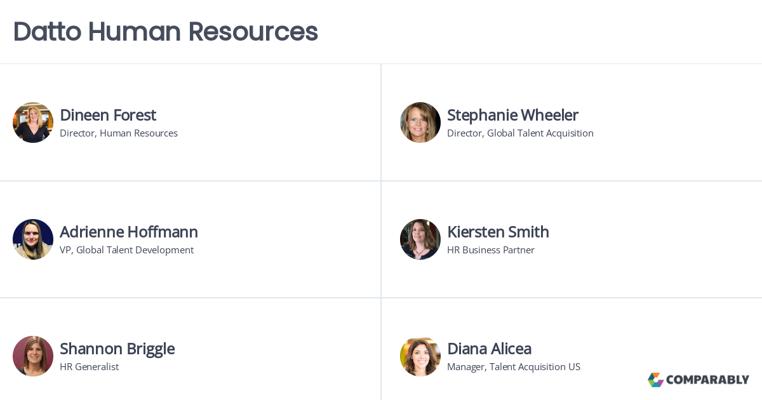The width and height of the screenshot is (762, 400).
Task: Open Stephanie Wheeler's profile photo
Action: pos(420,122)
